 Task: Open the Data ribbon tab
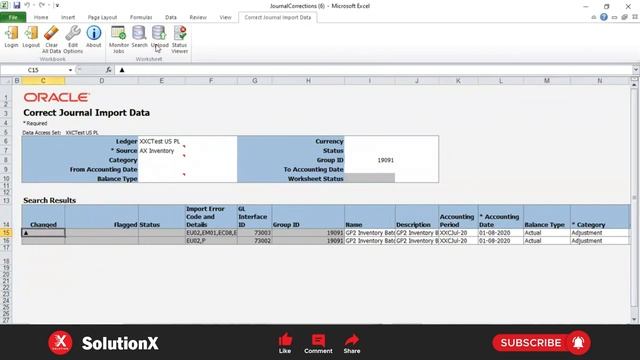[171, 17]
